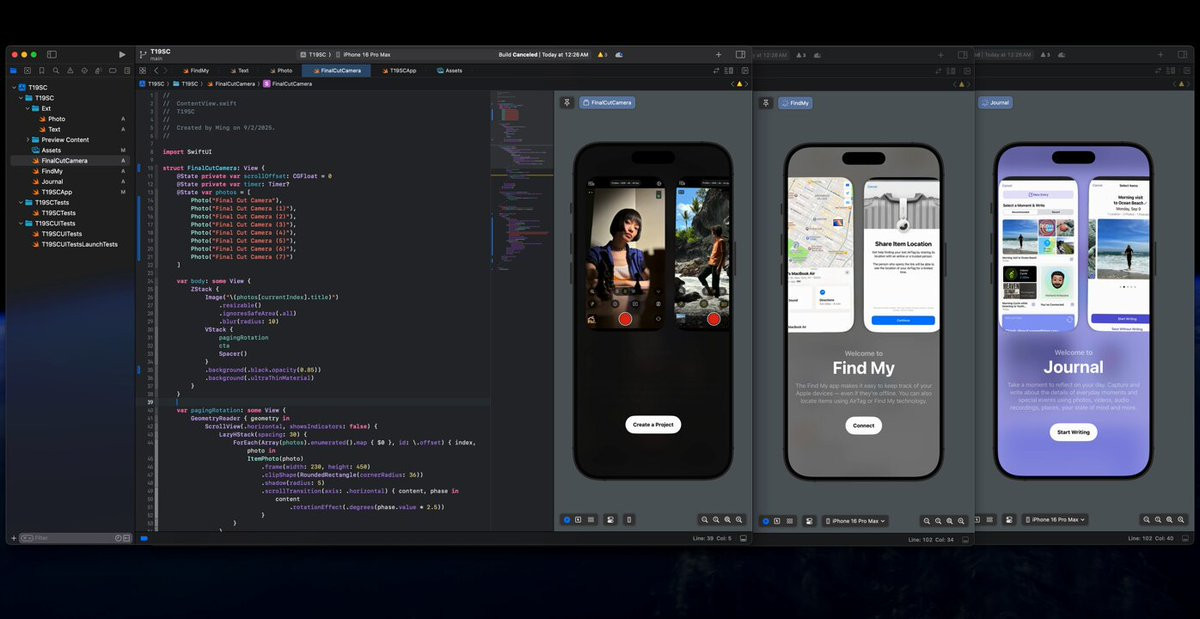The height and width of the screenshot is (619, 1200).
Task: Open the Project navigator folder icon
Action: 13,71
